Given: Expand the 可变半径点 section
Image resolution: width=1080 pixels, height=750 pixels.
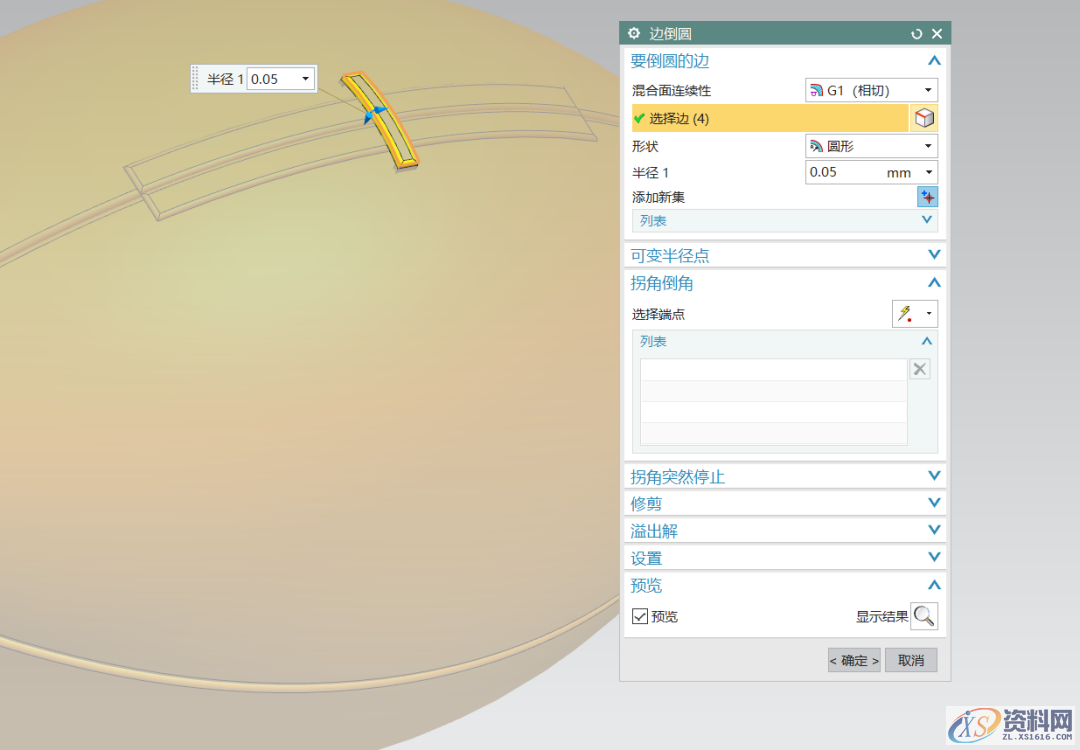Looking at the screenshot, I should (x=785, y=255).
